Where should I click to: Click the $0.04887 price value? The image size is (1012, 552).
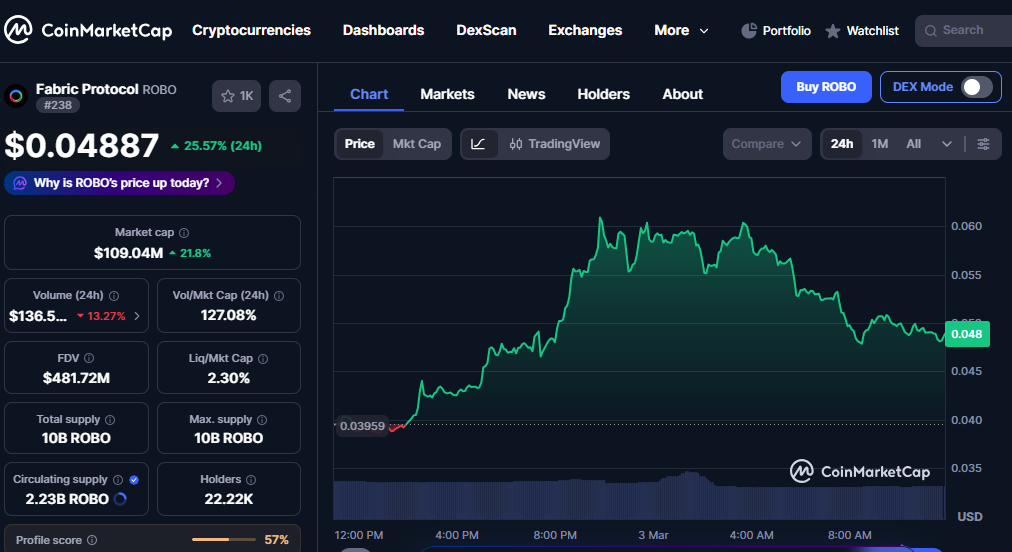(81, 145)
